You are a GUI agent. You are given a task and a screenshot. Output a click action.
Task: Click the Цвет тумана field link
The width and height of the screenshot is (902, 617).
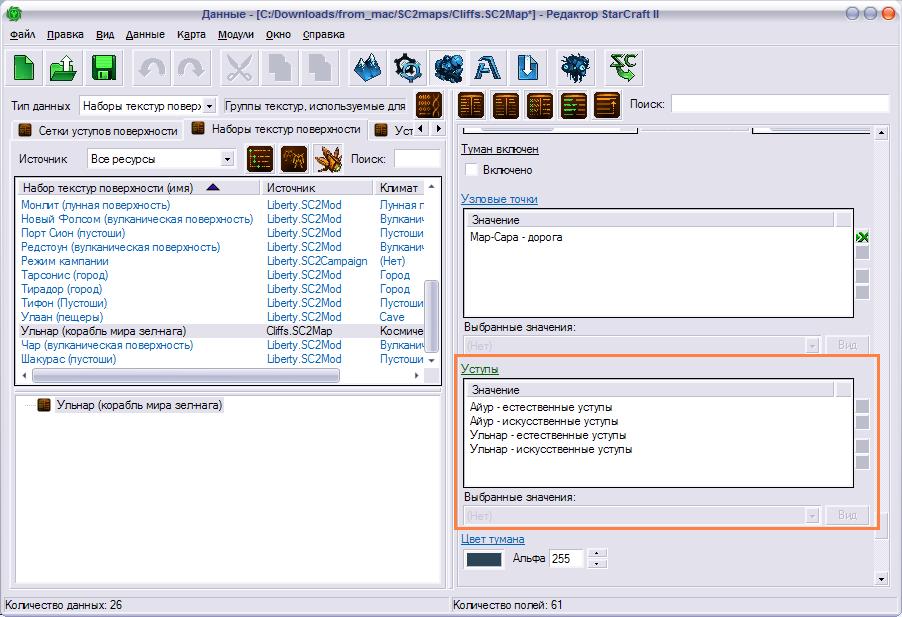click(x=492, y=539)
